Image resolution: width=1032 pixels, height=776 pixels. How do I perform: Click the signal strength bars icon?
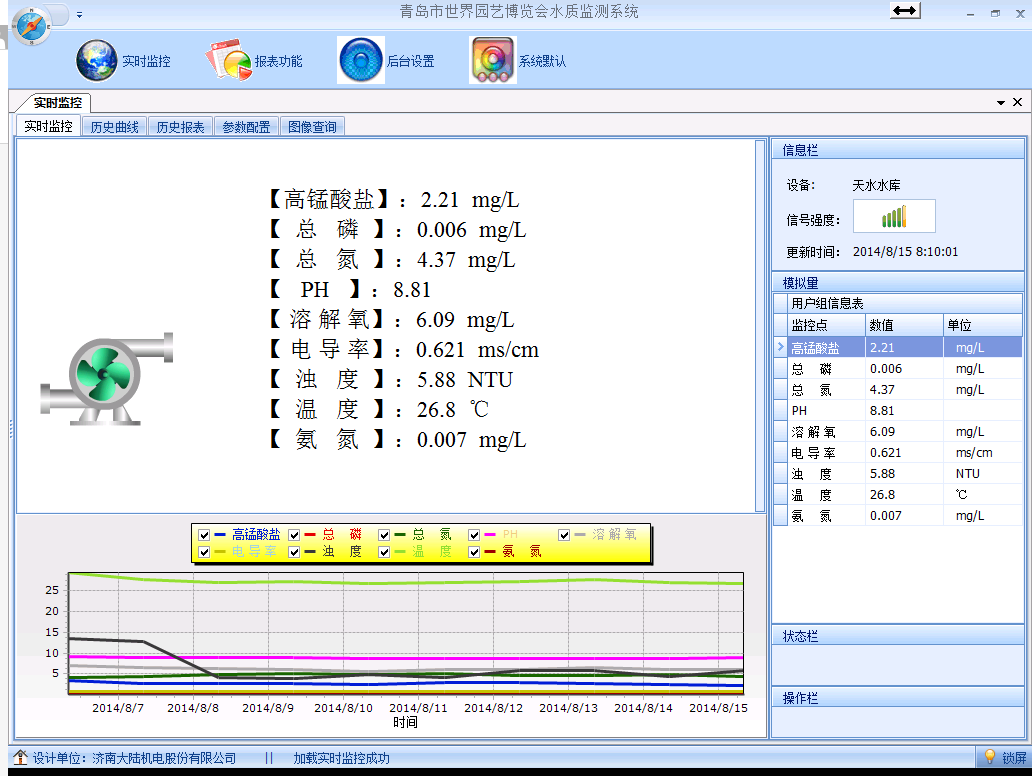coord(893,217)
